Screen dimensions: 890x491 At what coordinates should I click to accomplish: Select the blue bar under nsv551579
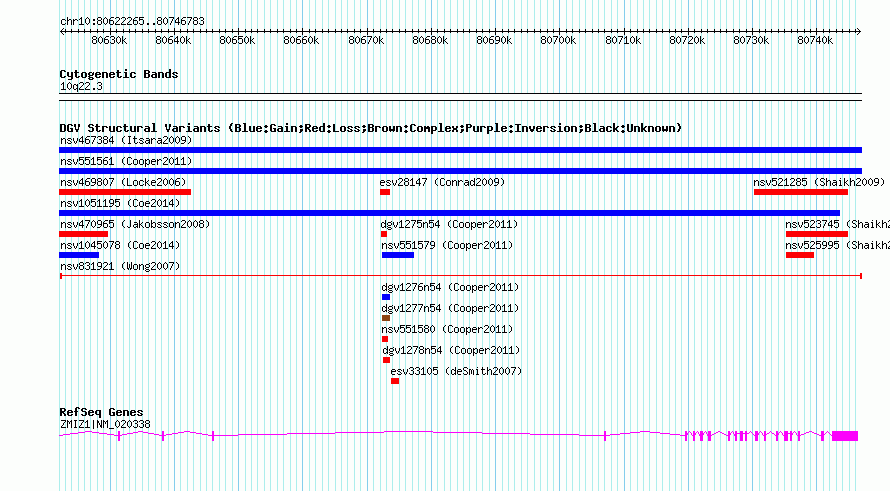398,255
